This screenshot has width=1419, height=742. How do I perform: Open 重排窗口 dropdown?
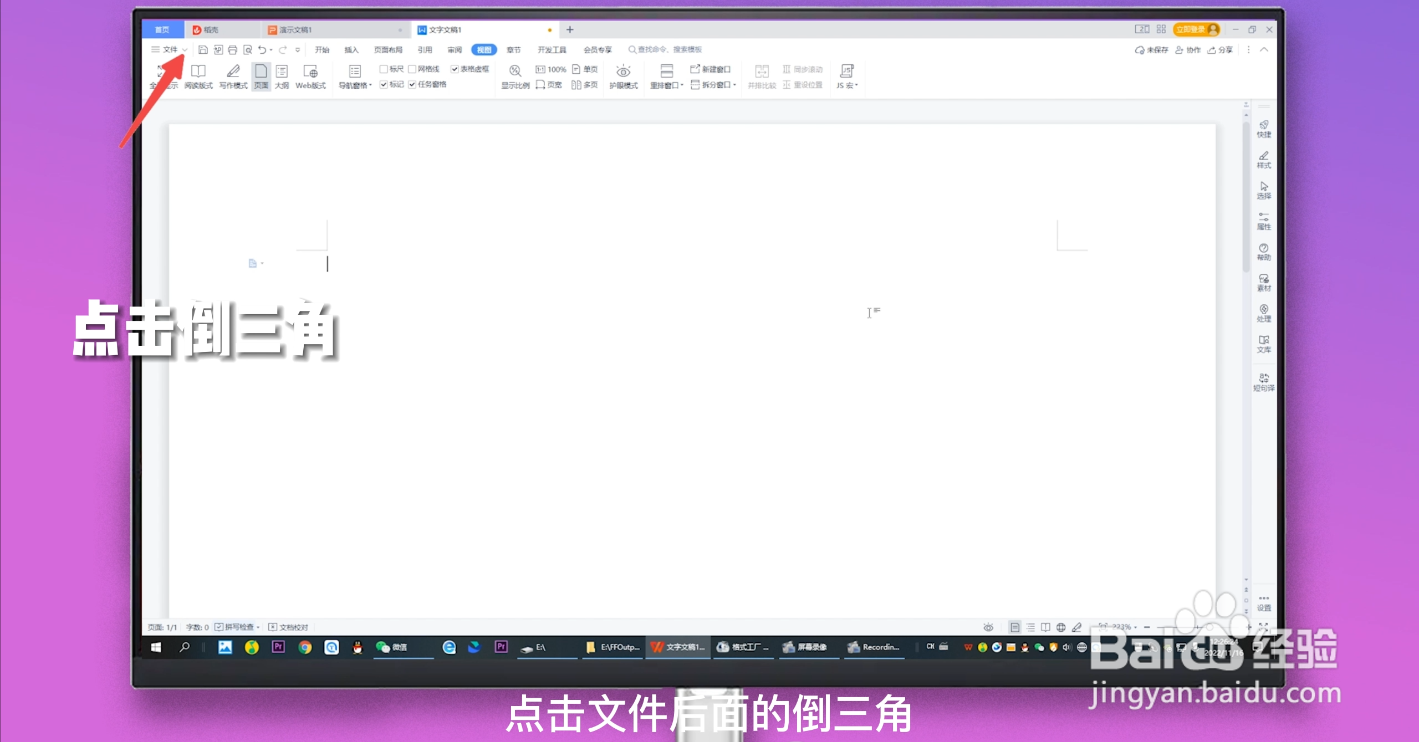667,76
